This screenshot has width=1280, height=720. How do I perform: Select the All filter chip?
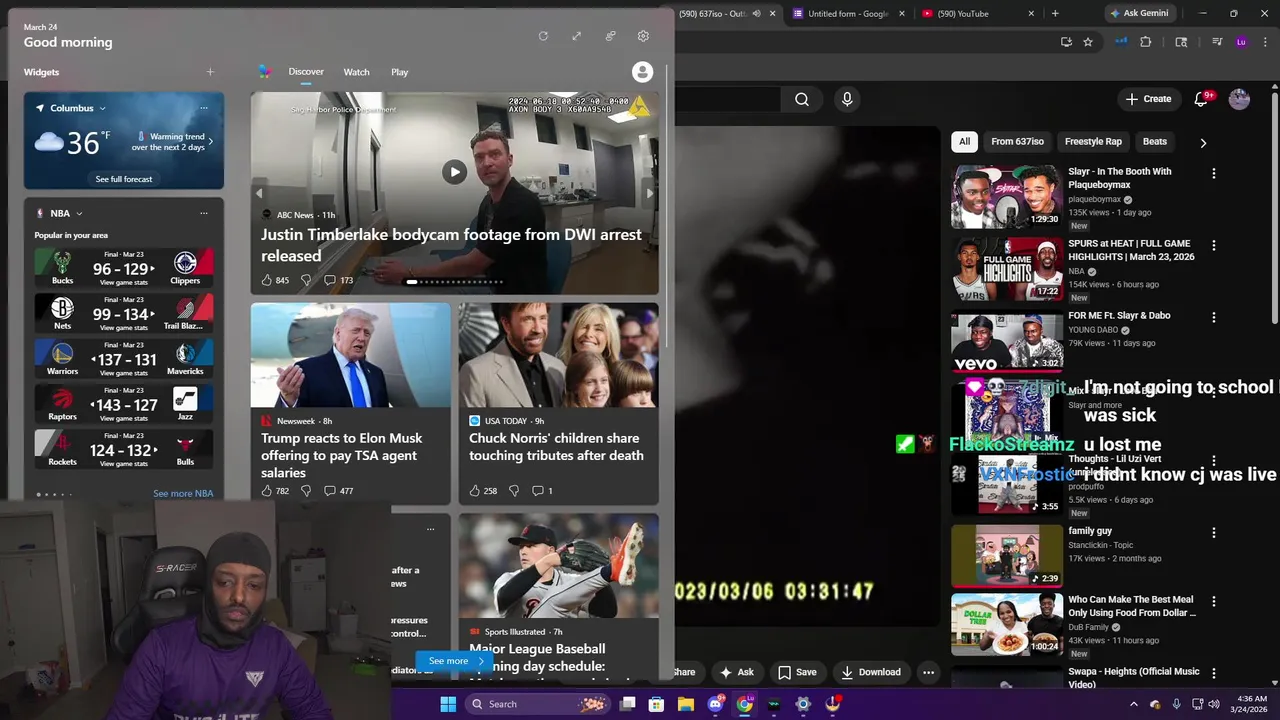(x=964, y=142)
